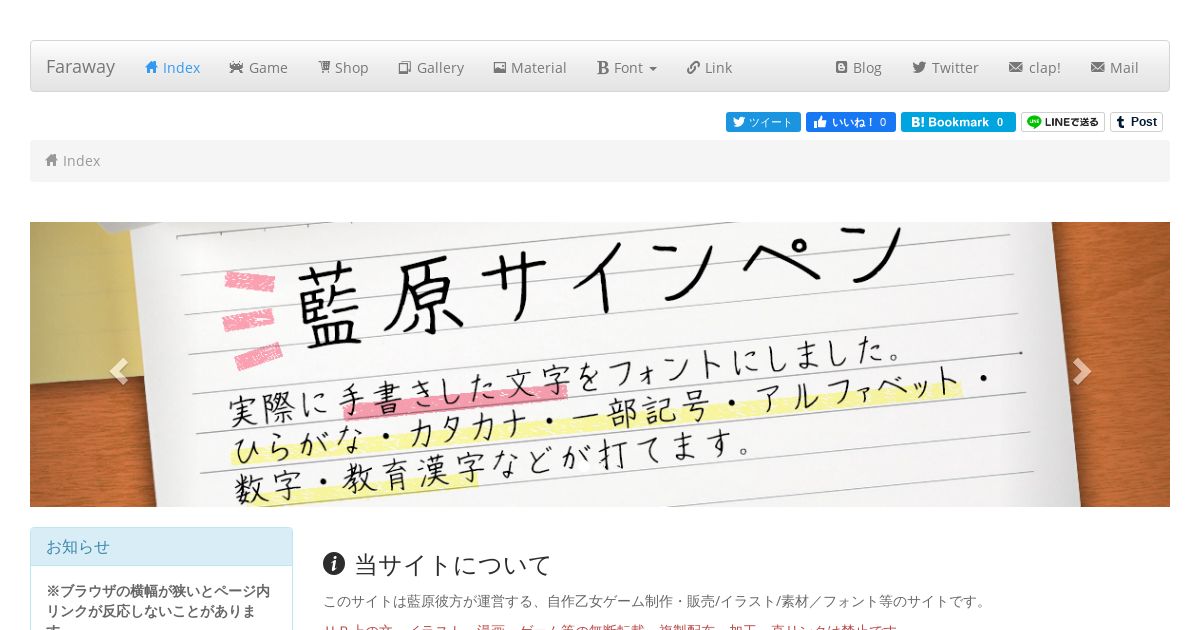Click the Index breadcrumb text
Viewport: 1200px width, 630px height.
pyautogui.click(x=81, y=161)
